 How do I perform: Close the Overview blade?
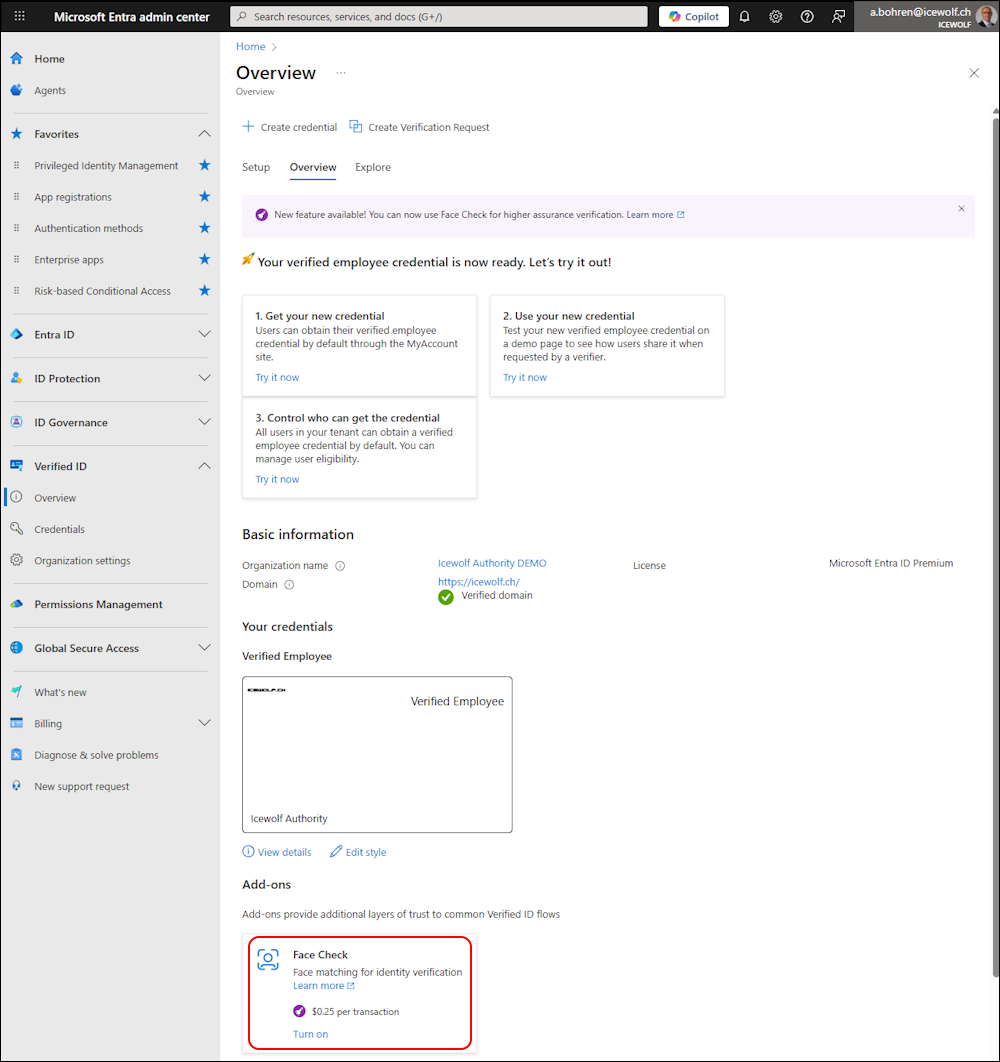click(x=974, y=72)
